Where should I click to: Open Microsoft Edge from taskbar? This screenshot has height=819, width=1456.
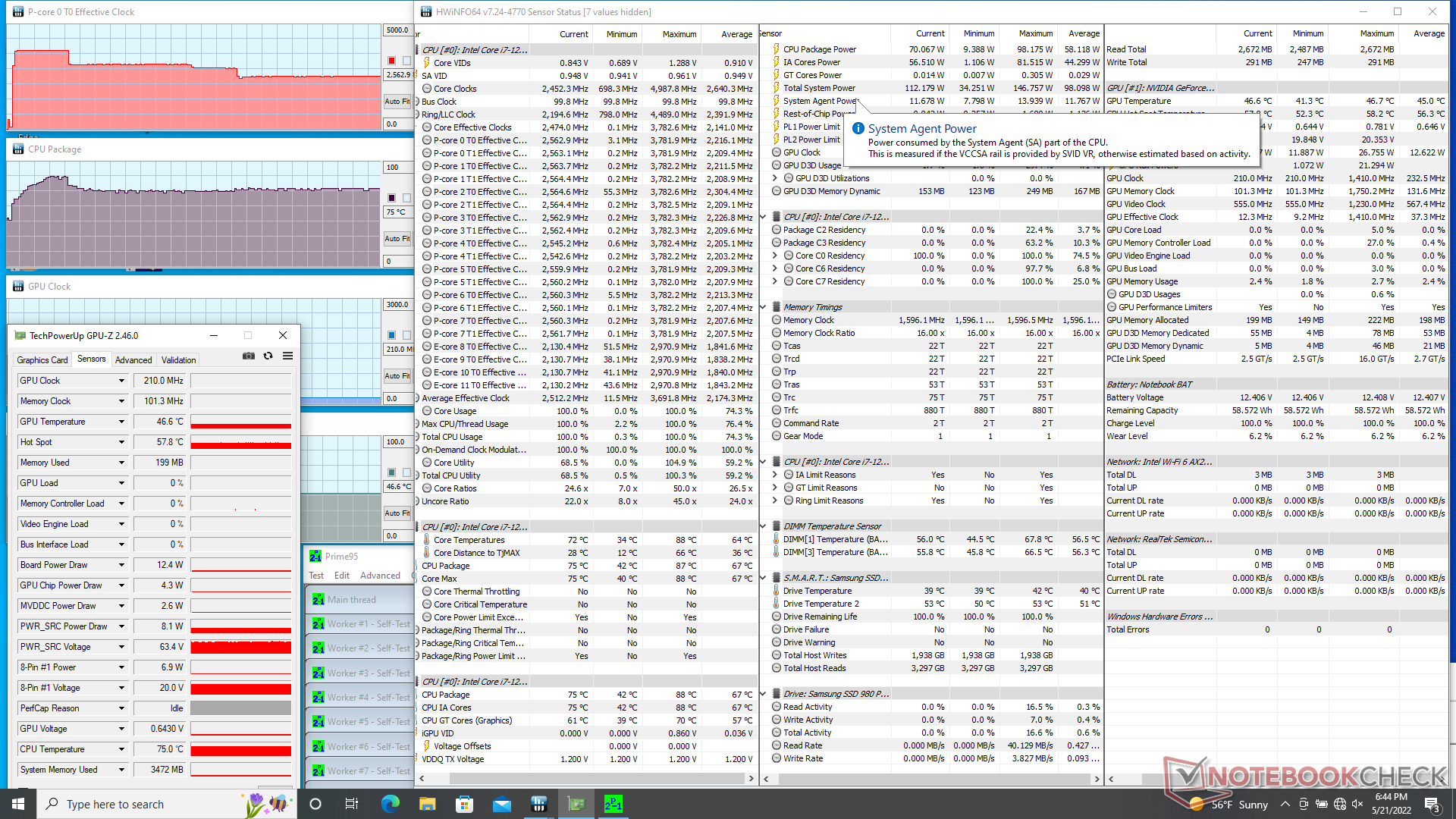point(390,804)
